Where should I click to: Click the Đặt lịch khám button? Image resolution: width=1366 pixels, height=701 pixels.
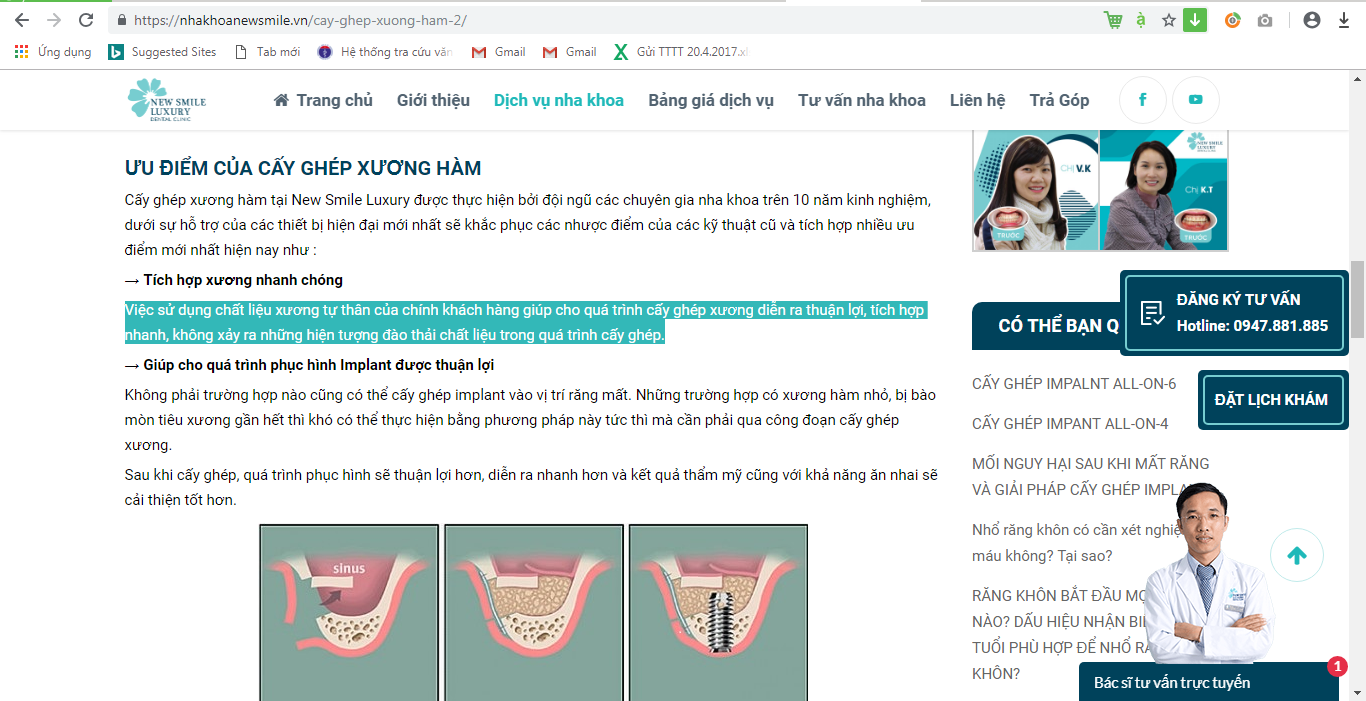point(1271,400)
